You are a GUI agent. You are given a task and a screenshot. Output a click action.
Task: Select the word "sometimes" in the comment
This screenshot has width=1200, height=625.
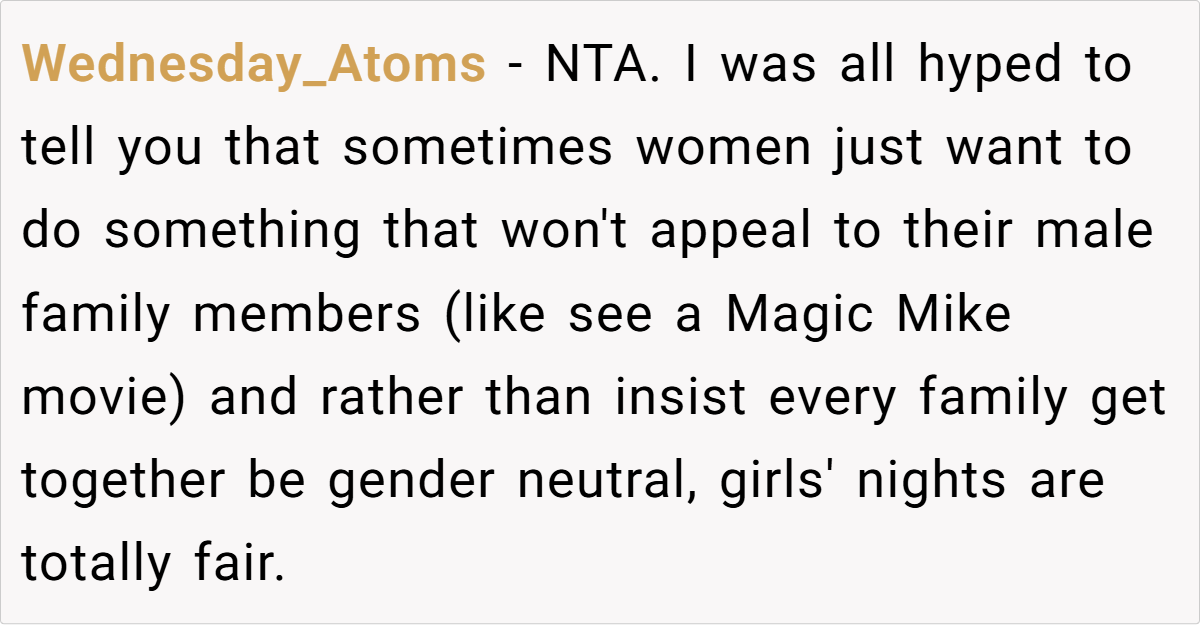(x=477, y=149)
